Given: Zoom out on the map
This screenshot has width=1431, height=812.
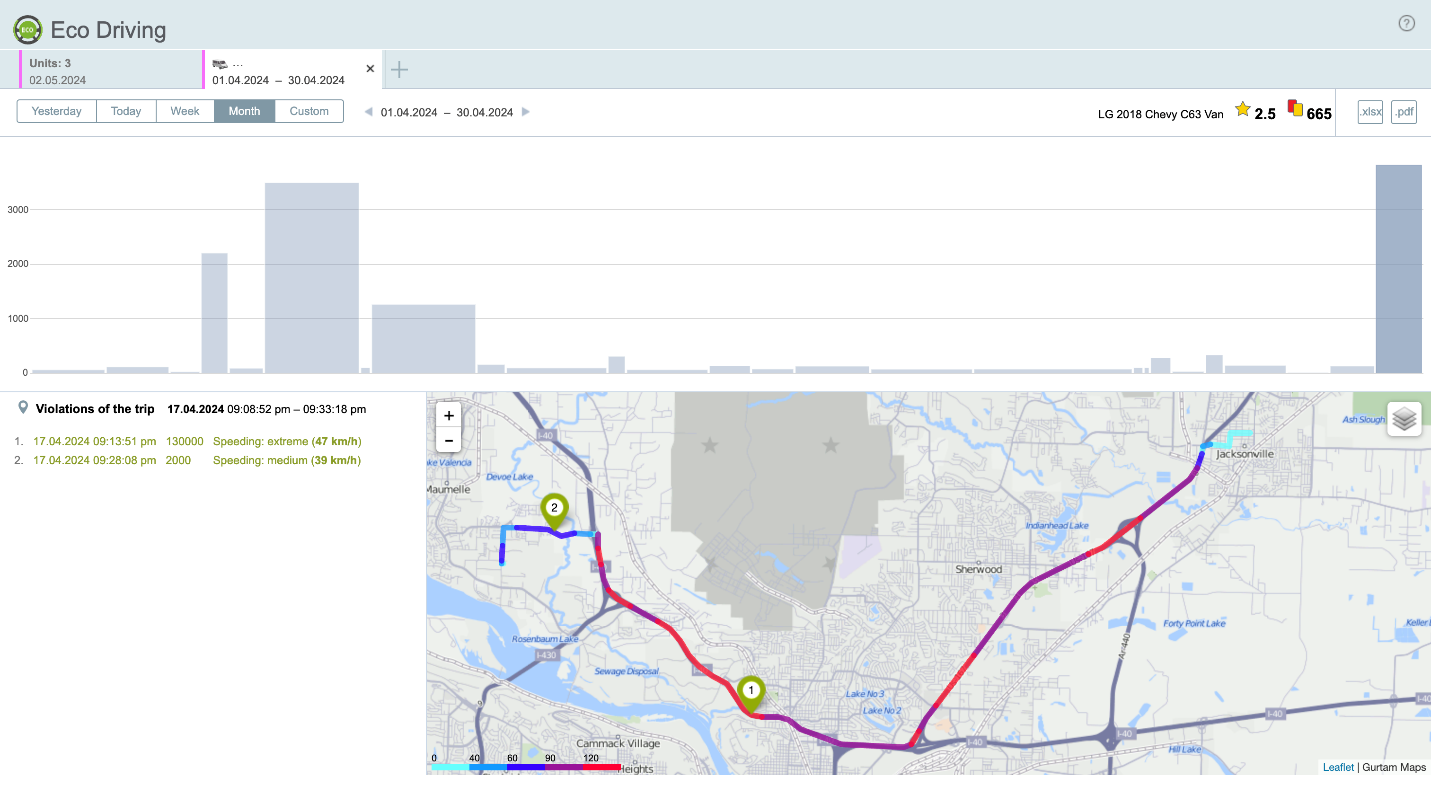Looking at the screenshot, I should (x=448, y=440).
